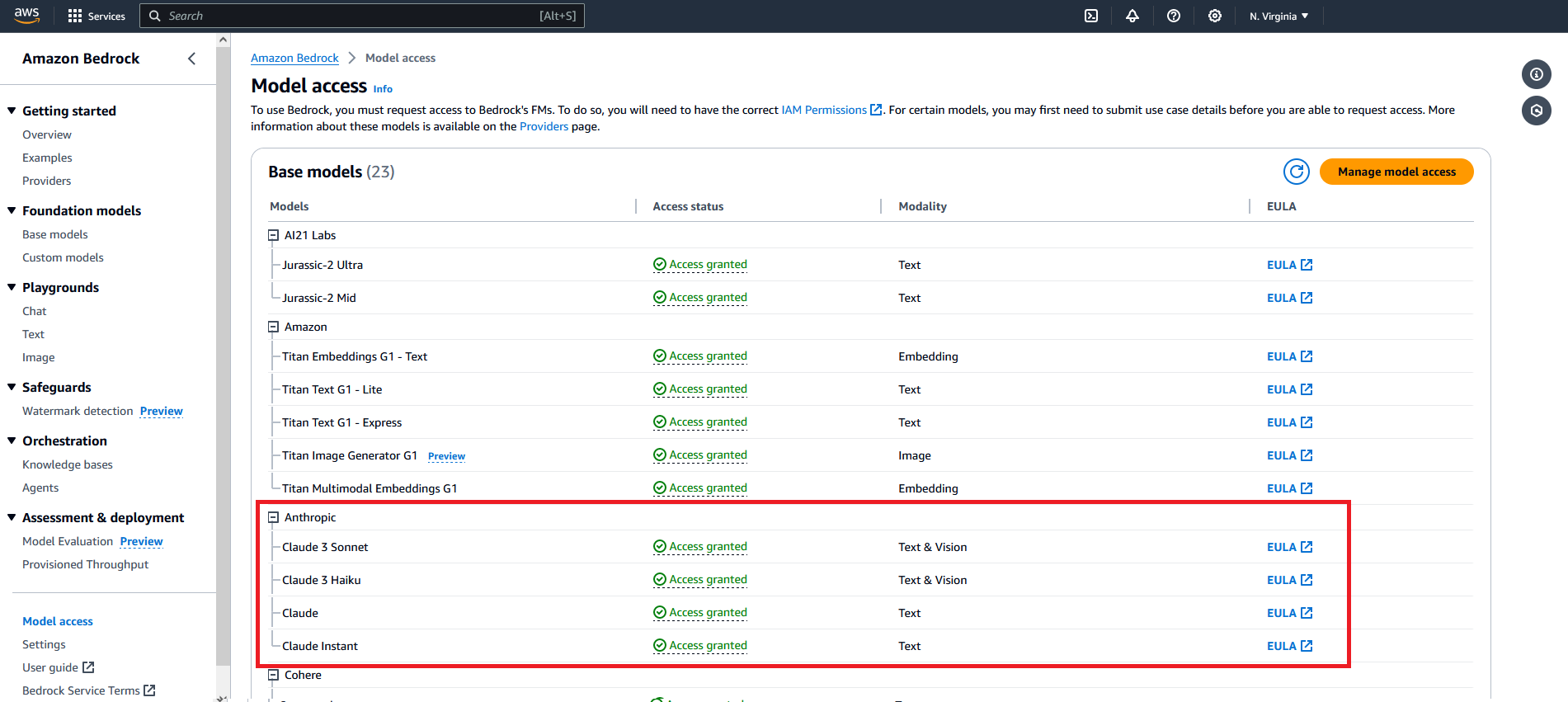Open the AWS home logo

(27, 15)
